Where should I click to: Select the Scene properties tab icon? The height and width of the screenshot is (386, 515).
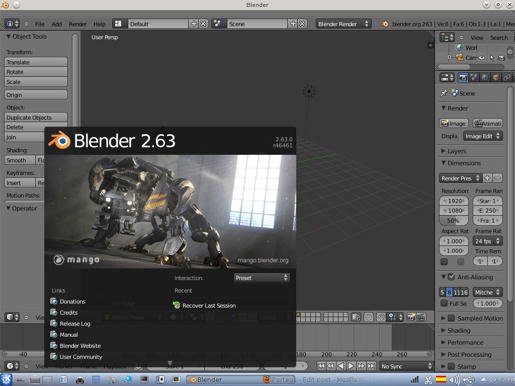coord(474,77)
